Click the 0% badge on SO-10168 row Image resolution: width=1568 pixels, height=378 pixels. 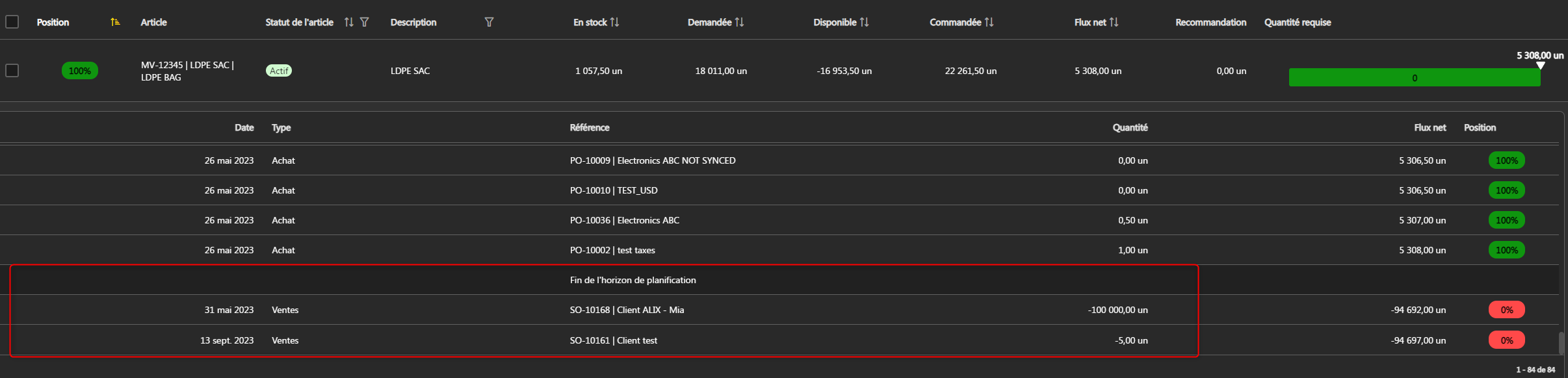1507,310
